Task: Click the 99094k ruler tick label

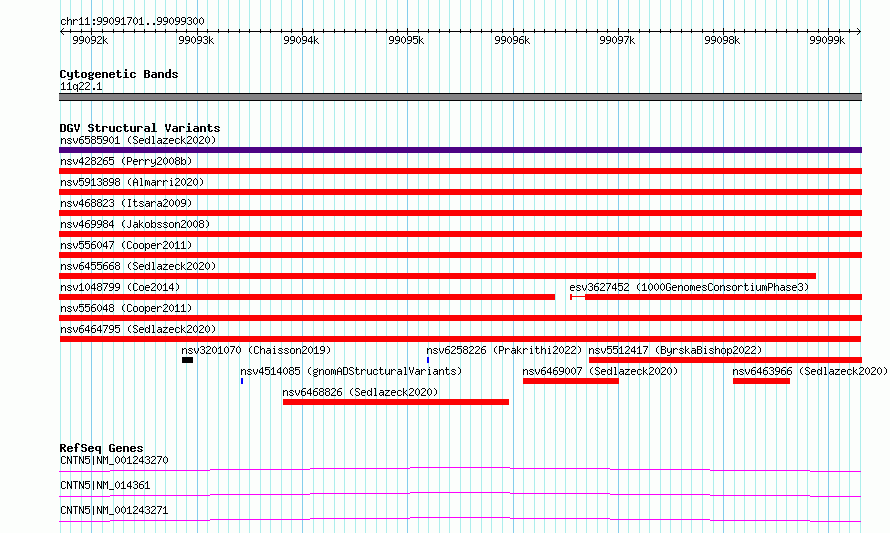Action: (x=301, y=40)
